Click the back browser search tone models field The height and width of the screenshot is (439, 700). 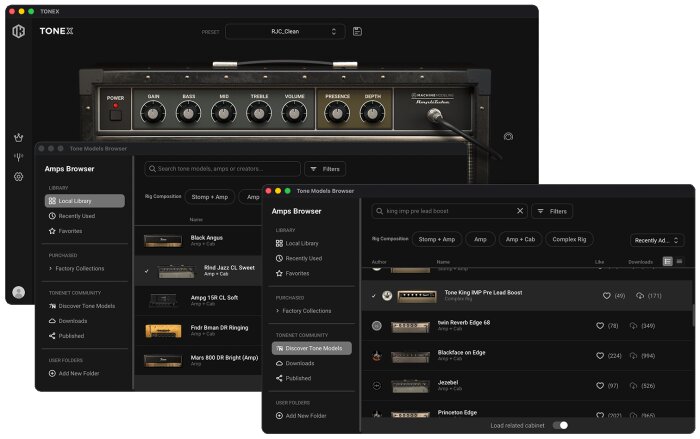[222, 169]
